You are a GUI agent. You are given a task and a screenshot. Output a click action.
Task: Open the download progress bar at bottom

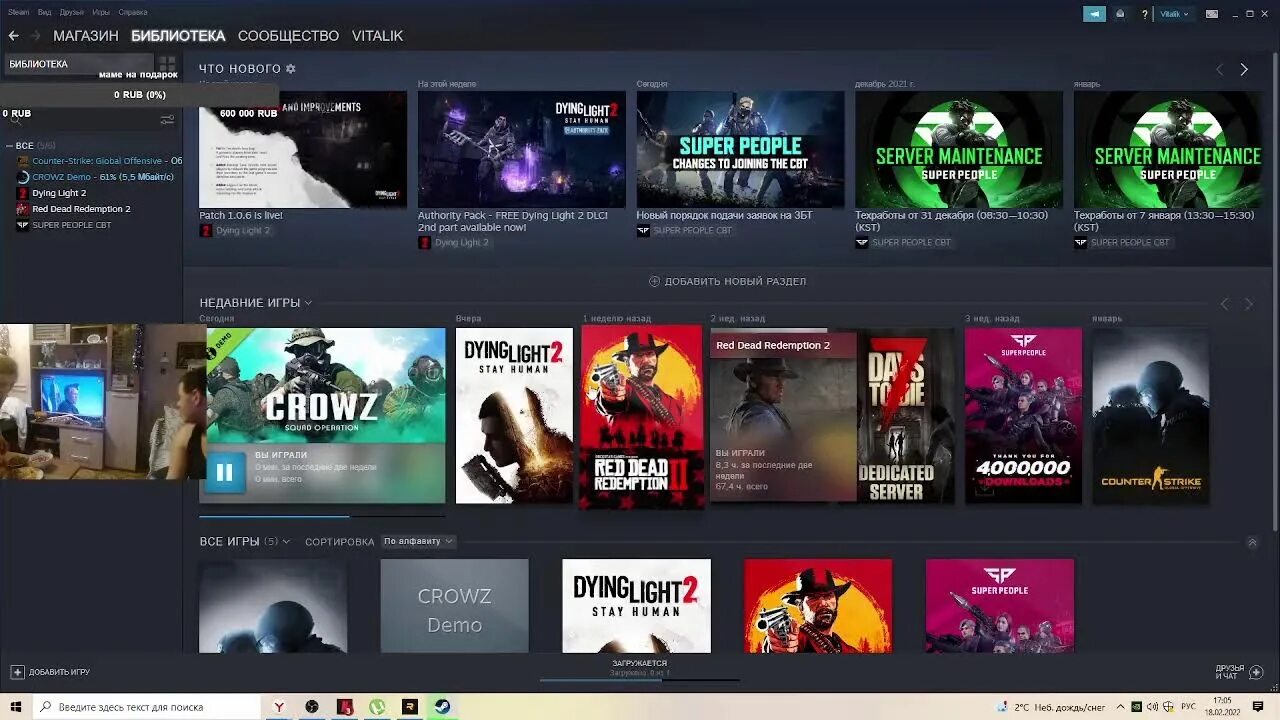click(x=640, y=680)
